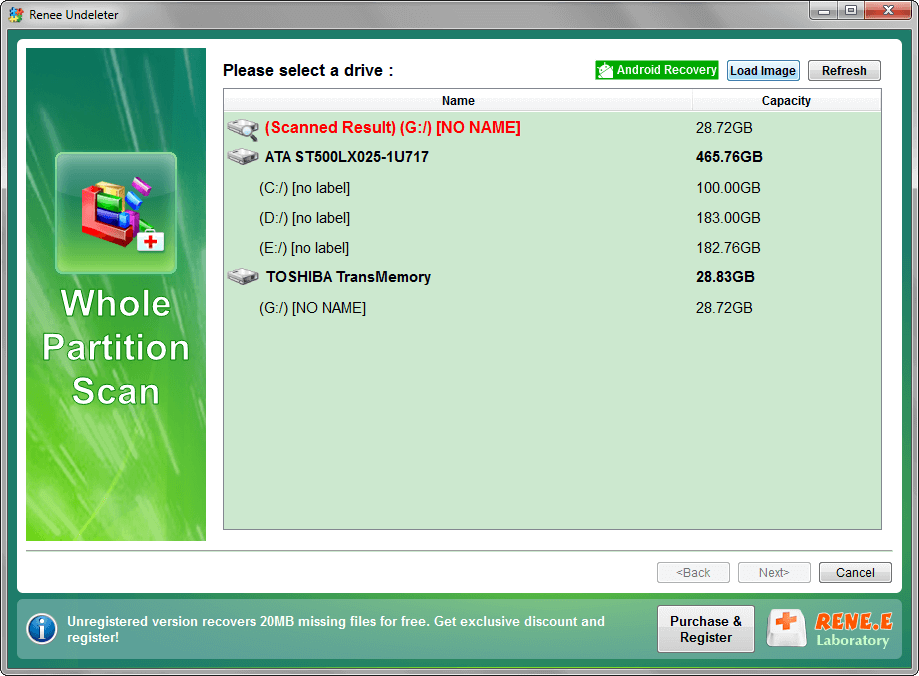Click the Next> button
Screen dimensions: 919x676
point(774,572)
